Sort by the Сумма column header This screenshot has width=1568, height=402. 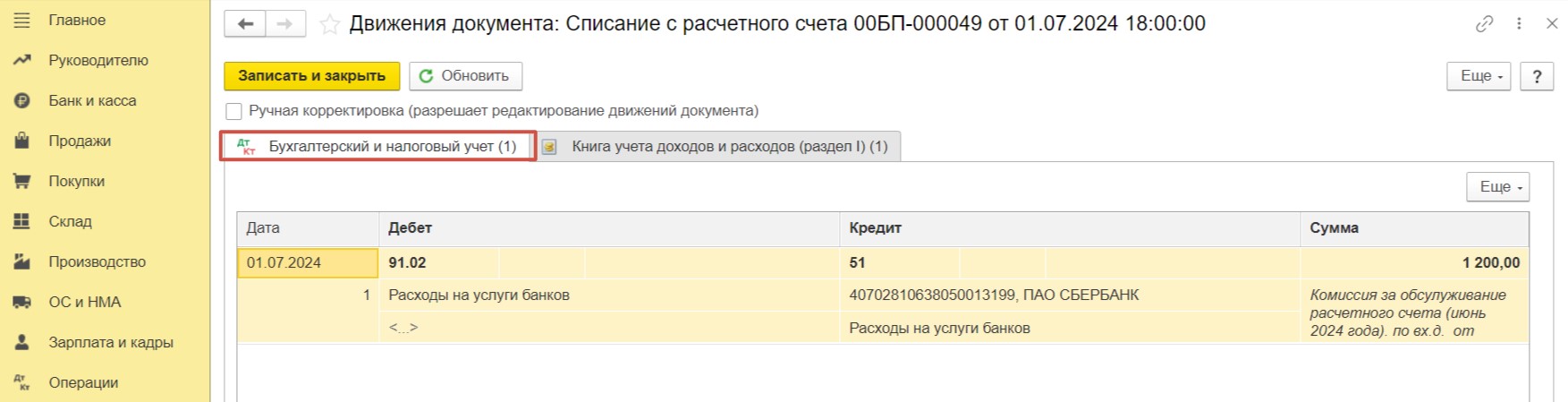(x=1413, y=228)
